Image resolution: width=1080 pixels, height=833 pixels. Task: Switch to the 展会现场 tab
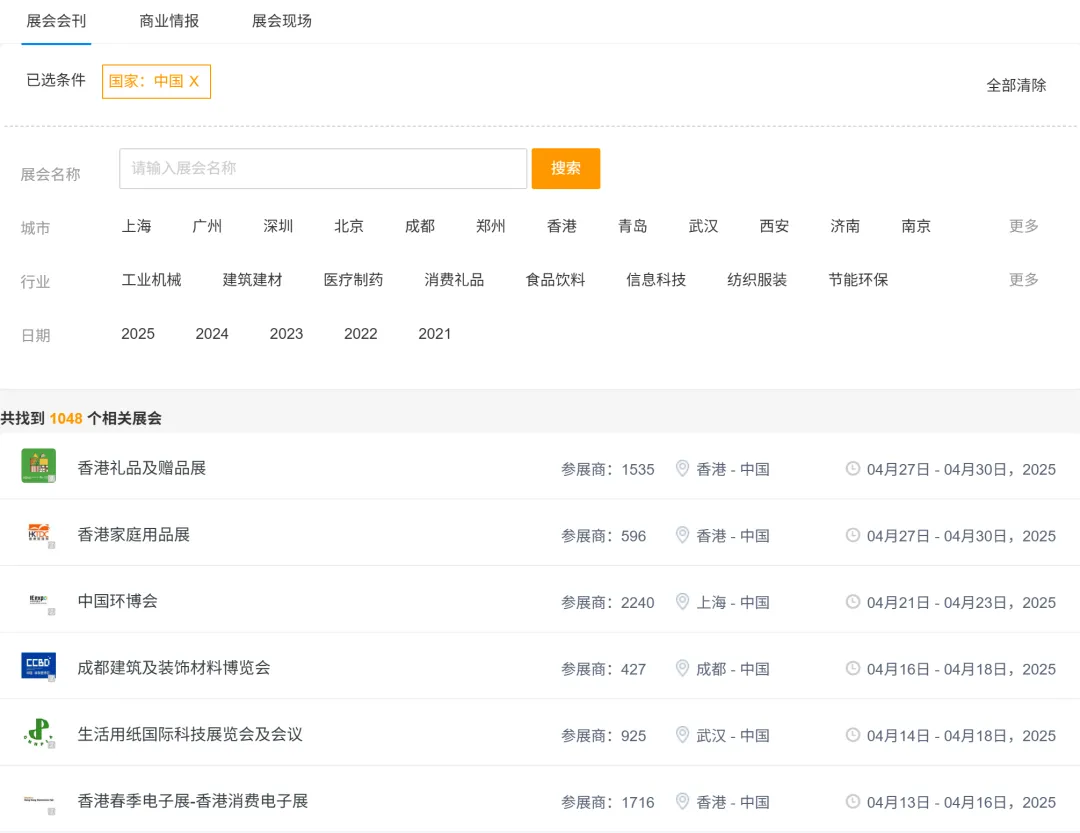(x=282, y=21)
